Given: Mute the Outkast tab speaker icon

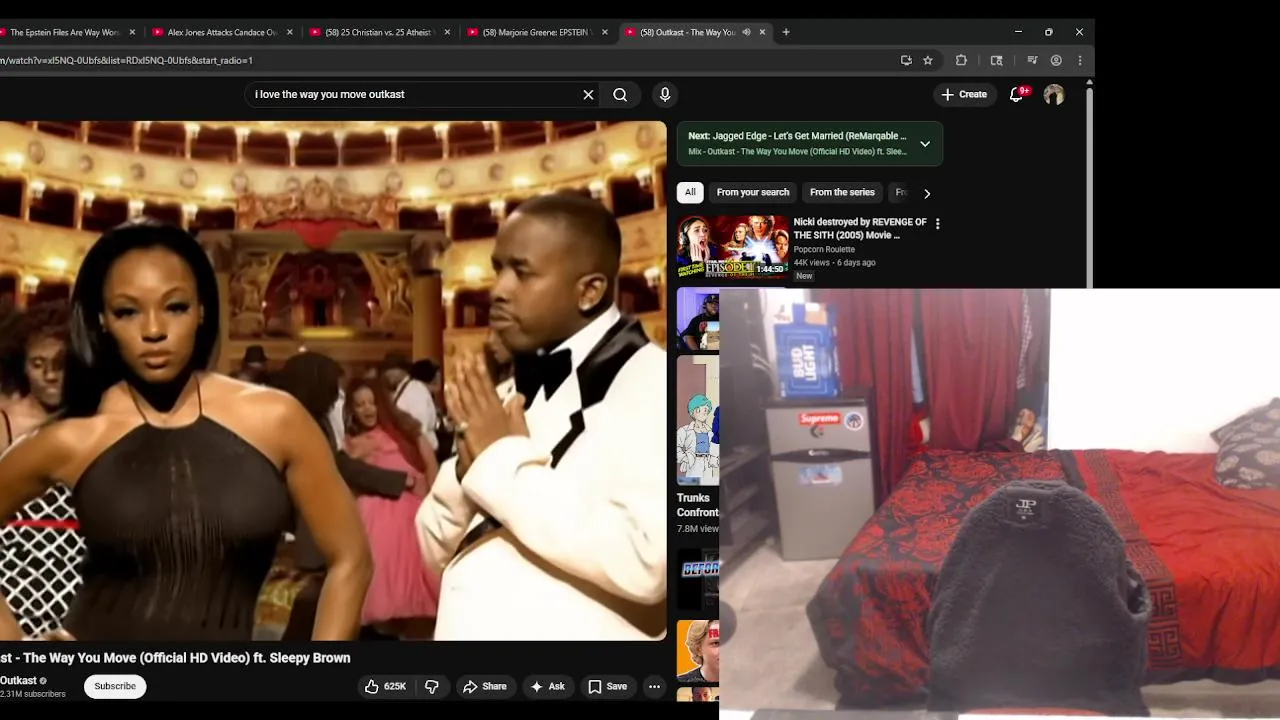Looking at the screenshot, I should click(746, 32).
